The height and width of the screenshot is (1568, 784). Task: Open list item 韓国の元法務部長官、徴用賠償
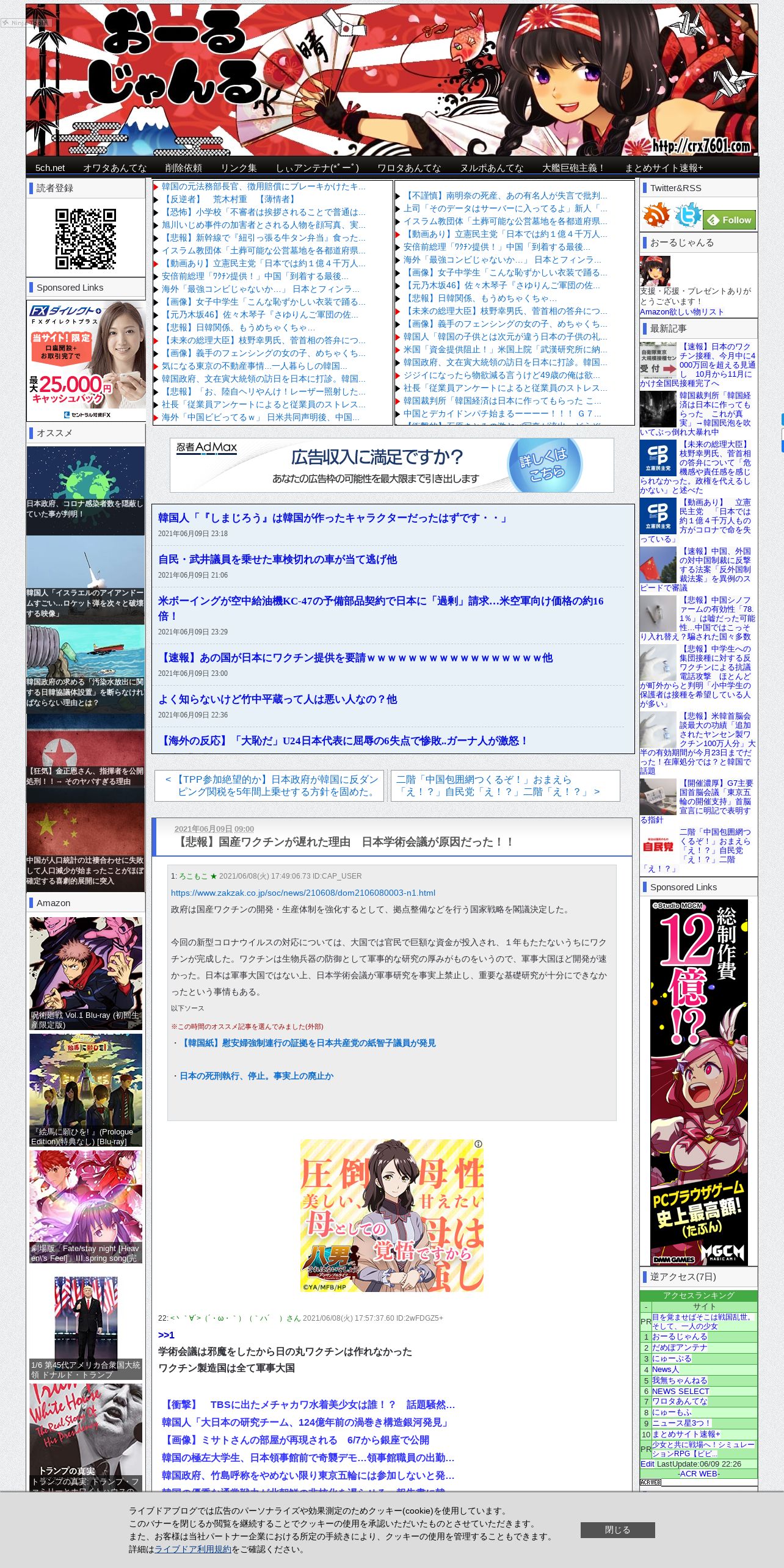pos(263,186)
